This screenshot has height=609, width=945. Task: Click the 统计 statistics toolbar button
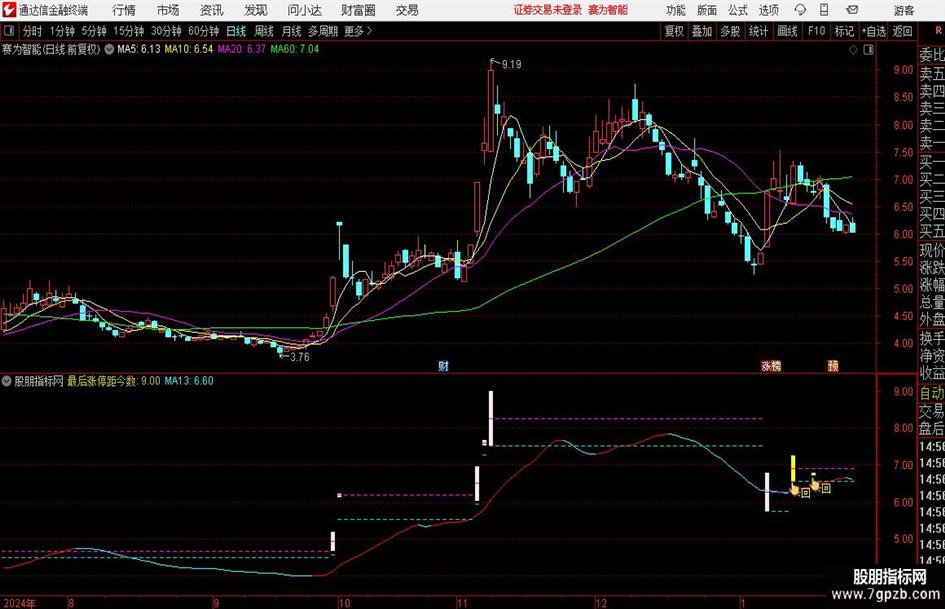[758, 31]
